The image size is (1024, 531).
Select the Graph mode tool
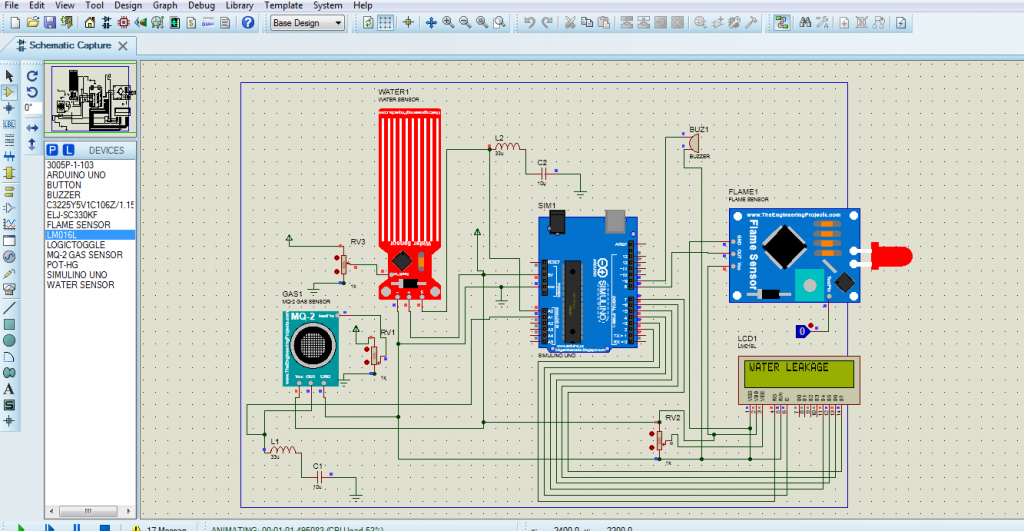pyautogui.click(x=9, y=224)
